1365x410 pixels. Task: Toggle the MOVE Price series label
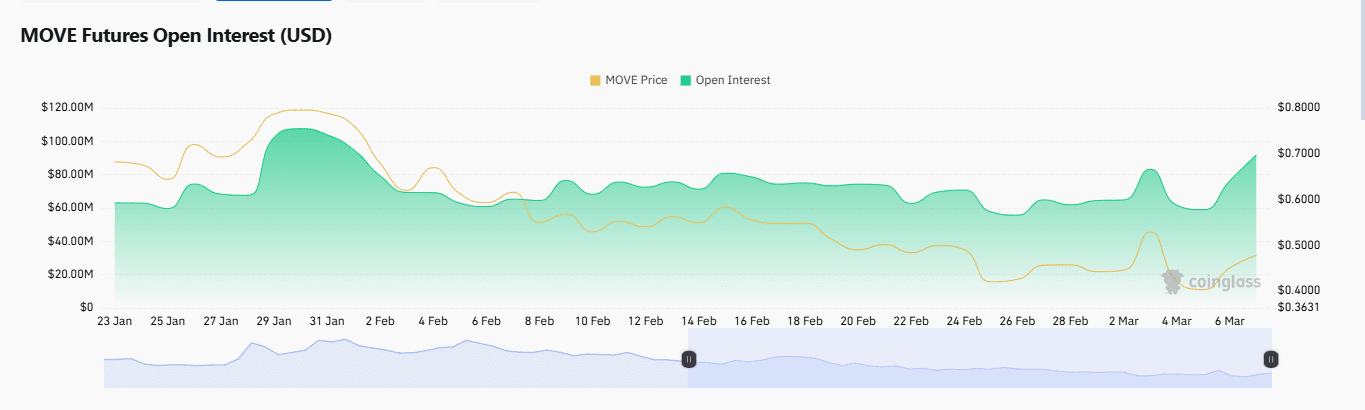pyautogui.click(x=636, y=80)
